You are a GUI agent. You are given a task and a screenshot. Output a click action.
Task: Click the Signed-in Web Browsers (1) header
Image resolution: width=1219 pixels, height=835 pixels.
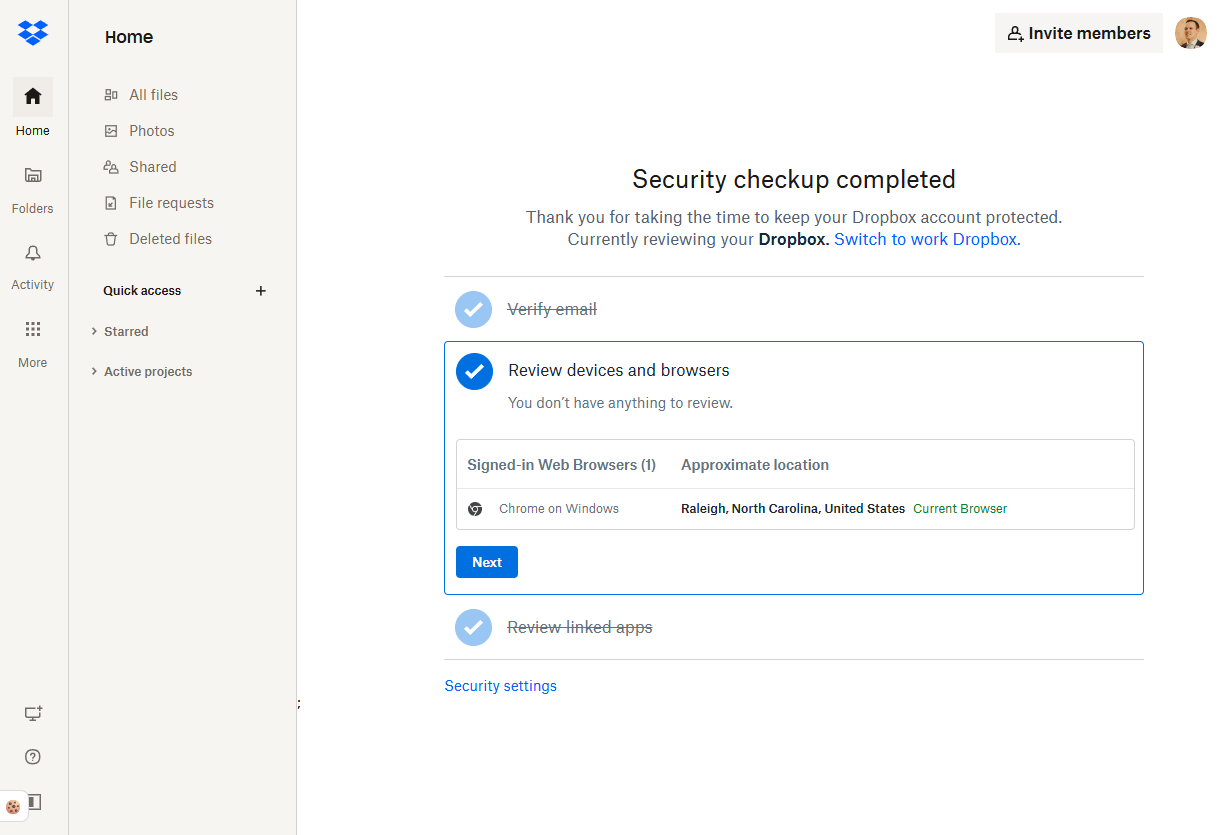561,465
